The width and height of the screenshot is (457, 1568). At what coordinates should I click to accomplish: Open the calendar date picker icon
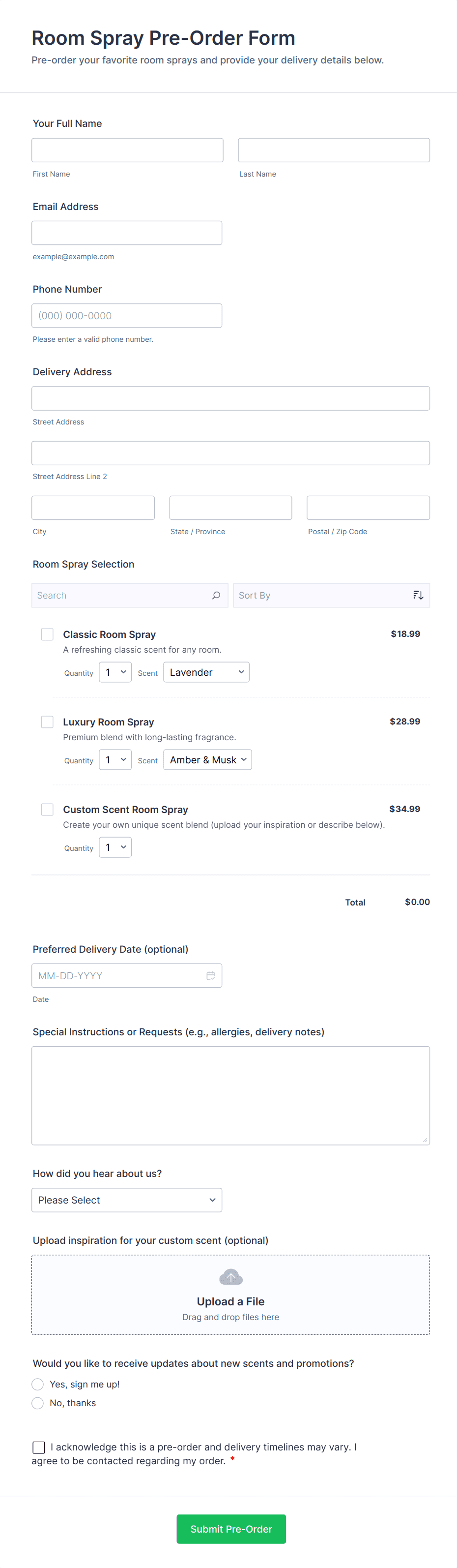[210, 976]
